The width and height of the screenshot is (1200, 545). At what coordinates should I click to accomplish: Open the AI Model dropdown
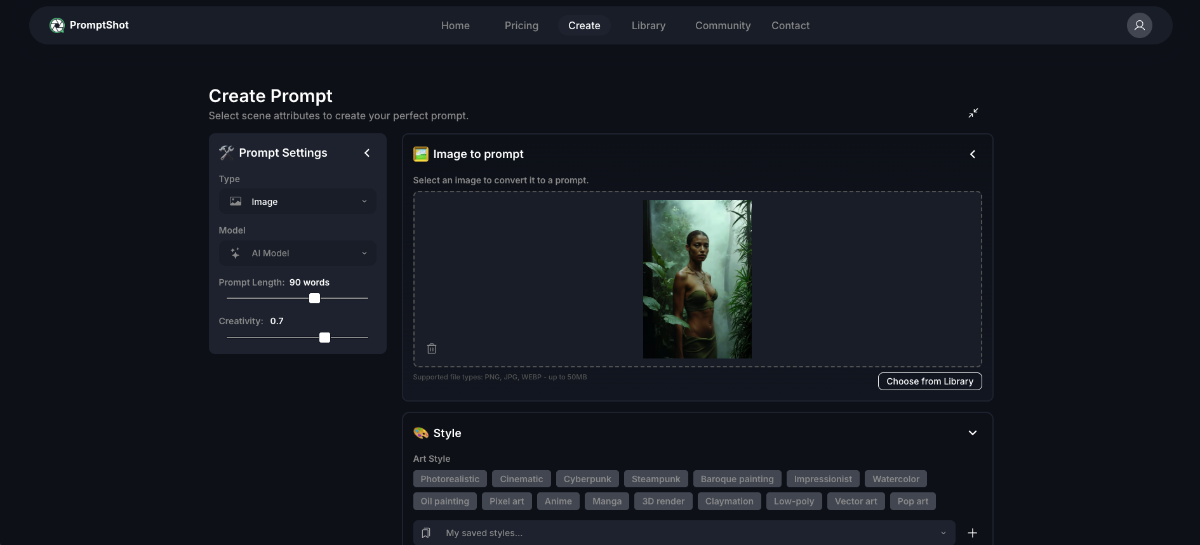tap(298, 253)
